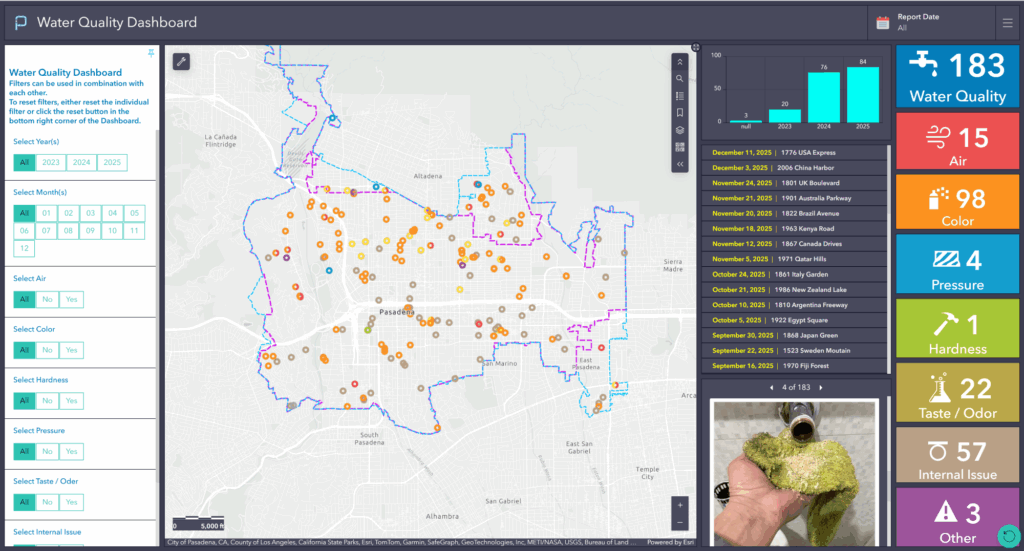
Task: Click the Pasadena label on map
Action: pyautogui.click(x=396, y=312)
